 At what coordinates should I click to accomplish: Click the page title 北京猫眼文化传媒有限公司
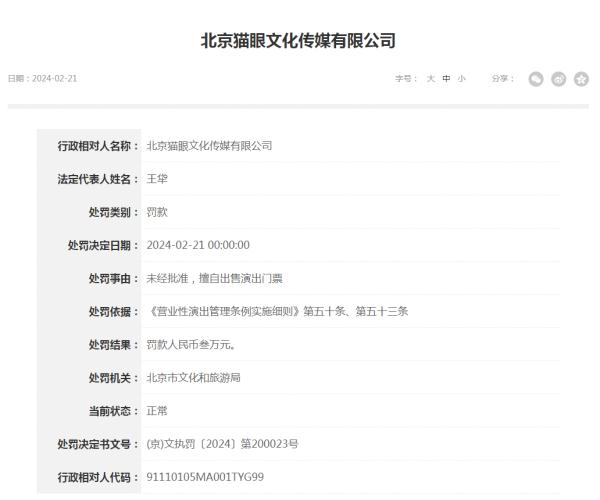point(298,41)
